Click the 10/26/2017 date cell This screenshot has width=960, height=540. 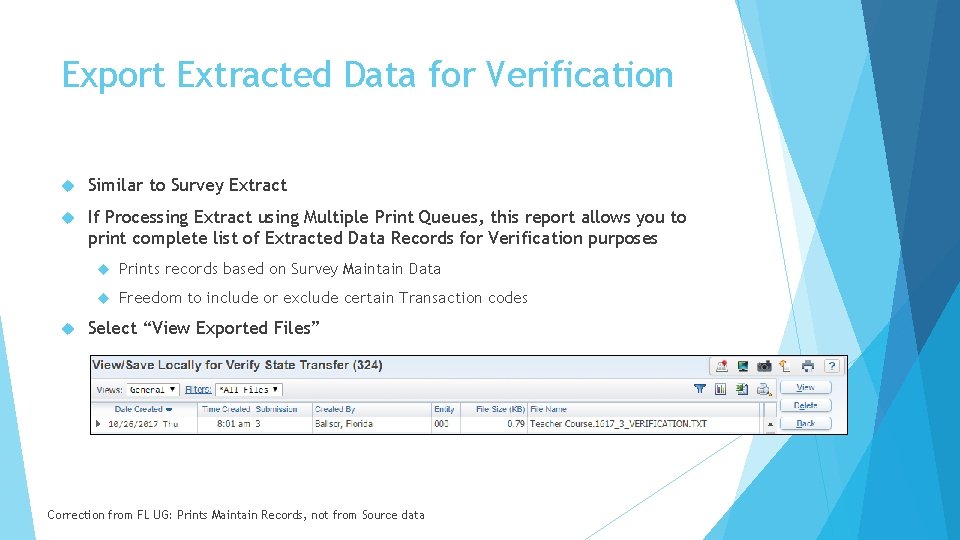pos(143,424)
